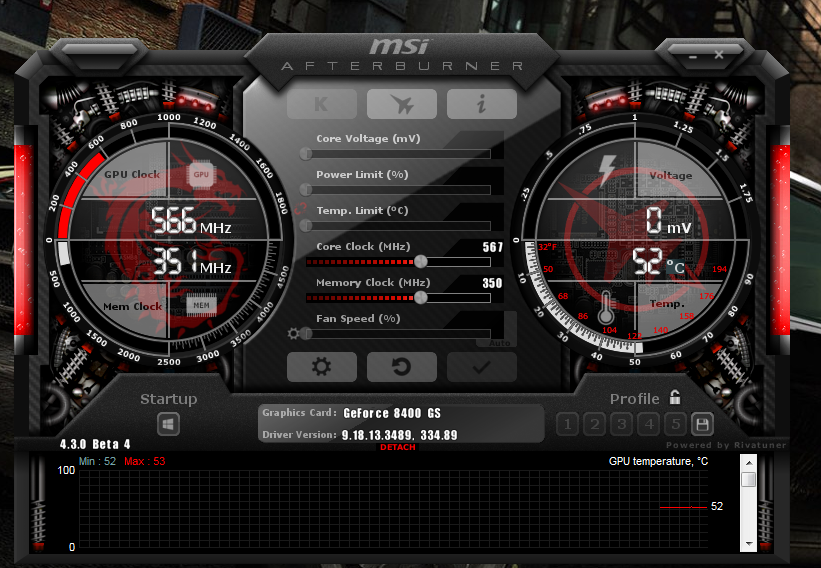Apply settings with the checkmark button
The width and height of the screenshot is (821, 568).
[482, 366]
